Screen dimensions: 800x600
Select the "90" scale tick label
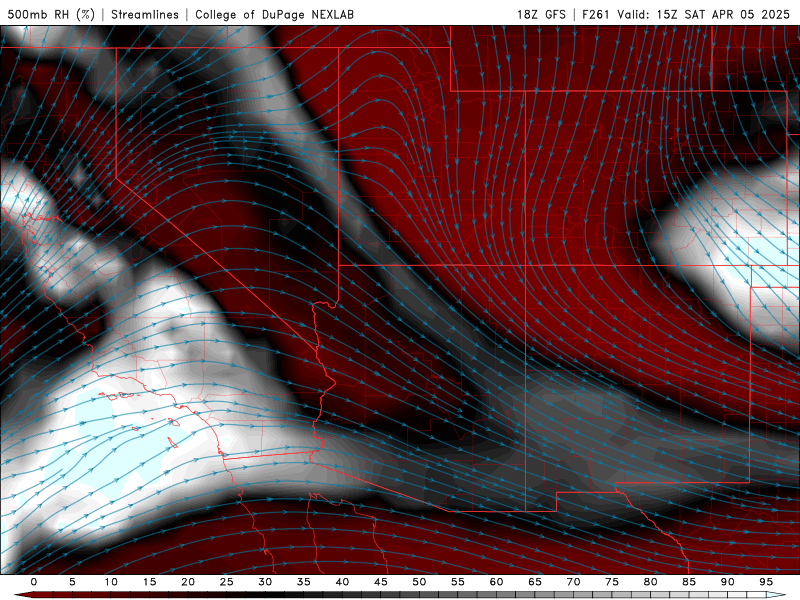[x=727, y=582]
